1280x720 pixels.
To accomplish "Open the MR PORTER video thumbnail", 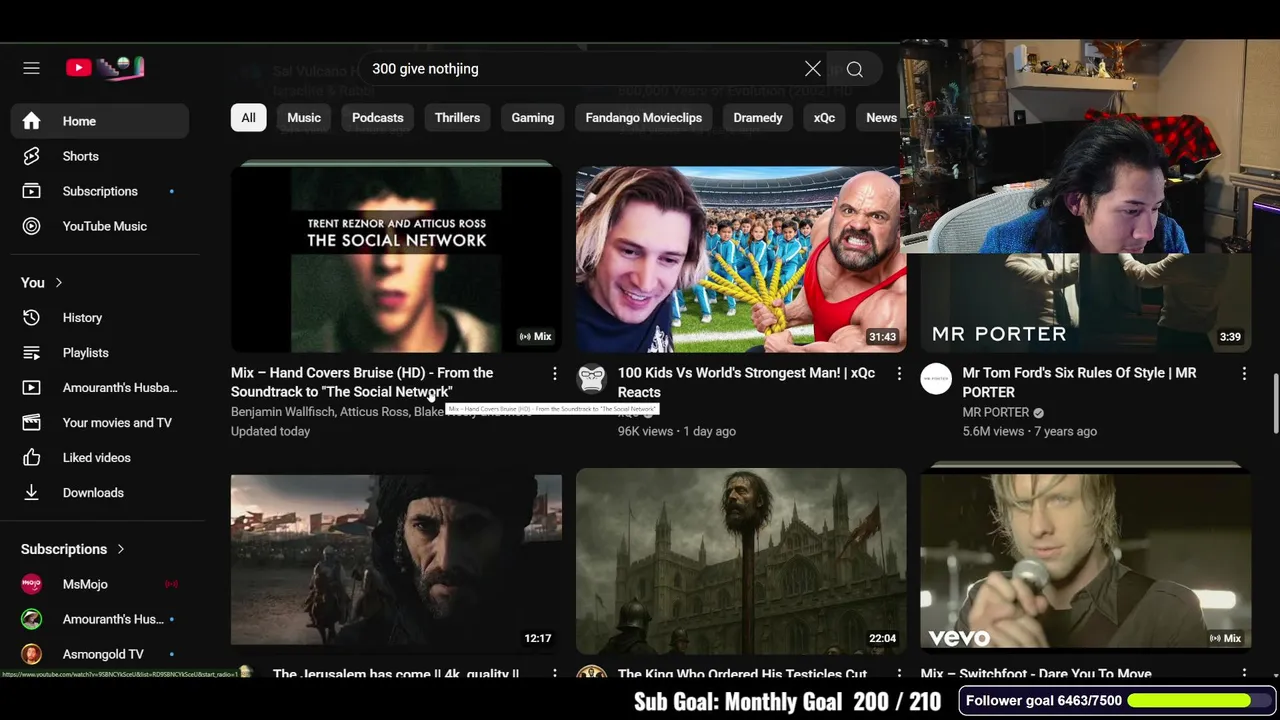I will pos(1085,302).
